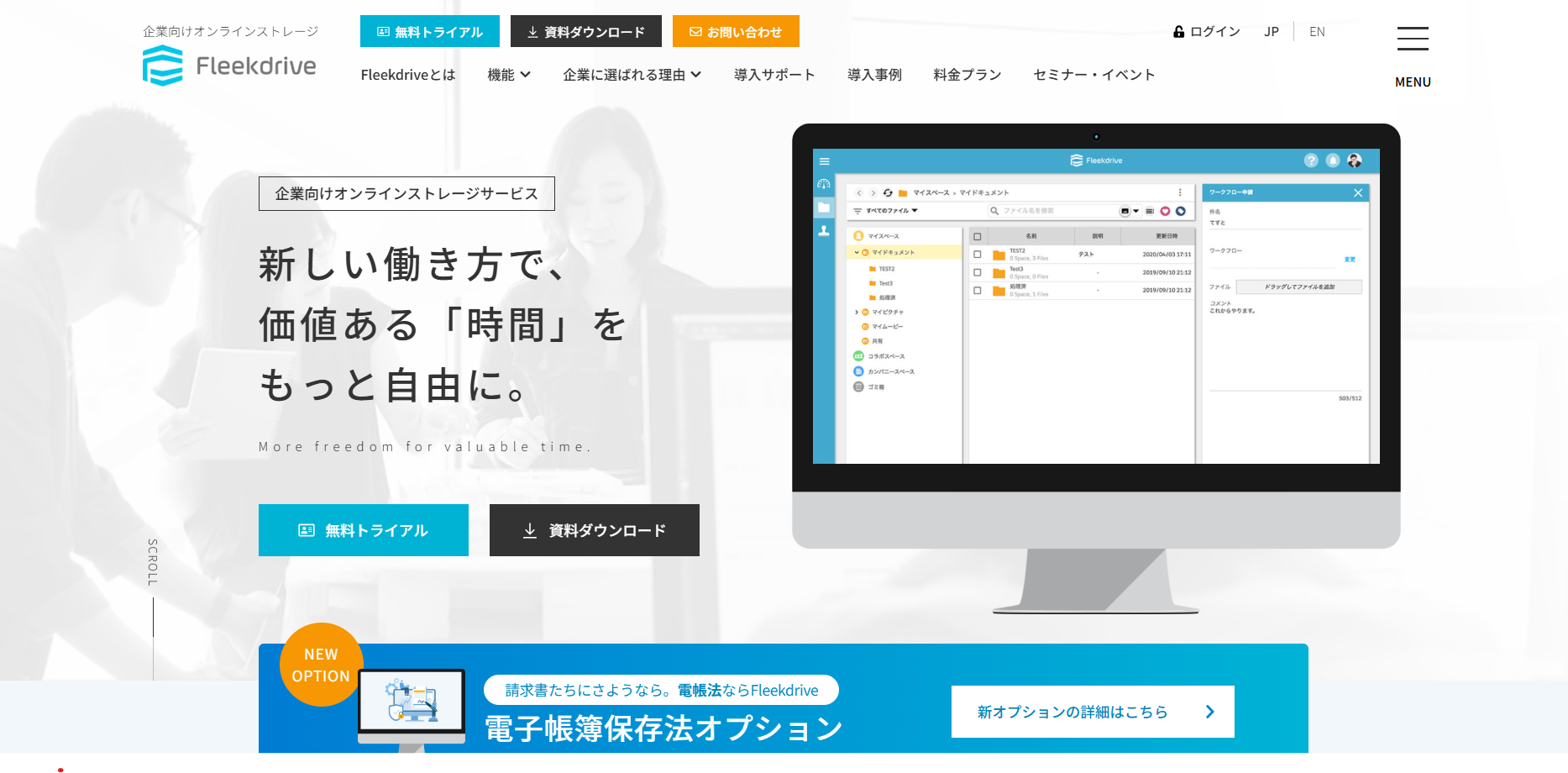Screen dimensions: 1568x773
Task: Click the dark blue tag icon
Action: coord(1180,211)
